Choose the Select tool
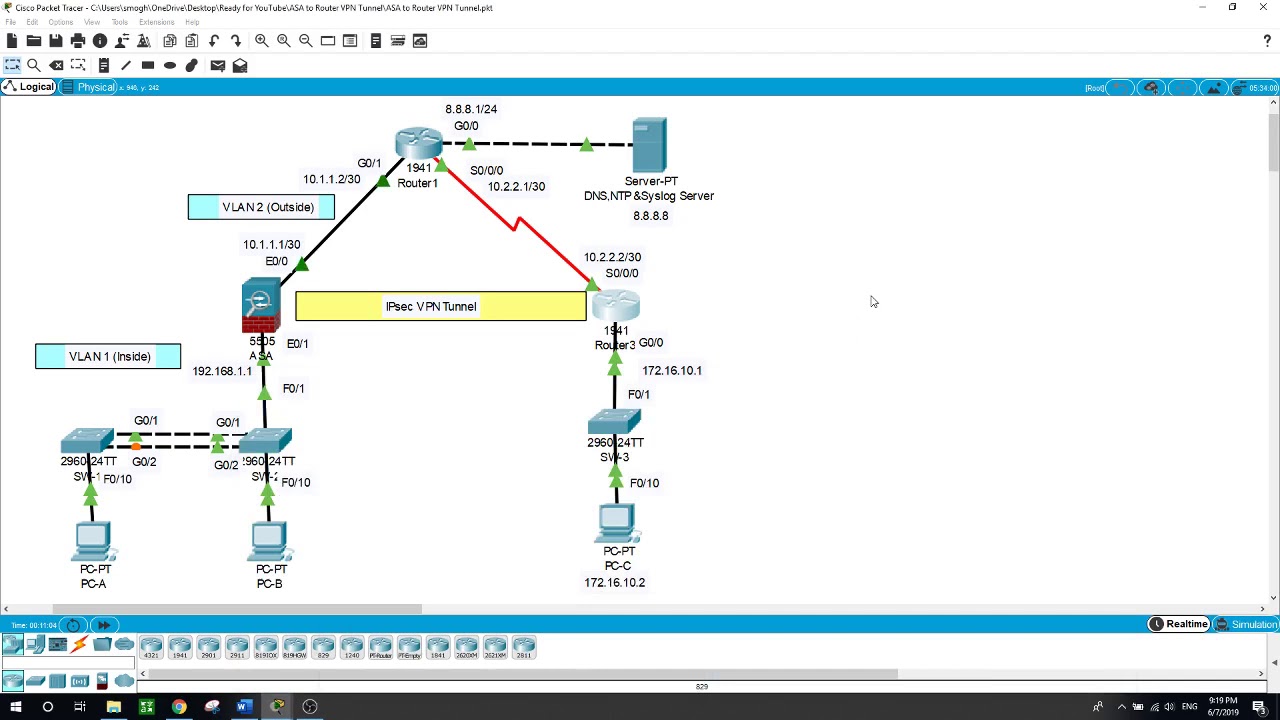The width and height of the screenshot is (1280, 720). click(x=12, y=65)
